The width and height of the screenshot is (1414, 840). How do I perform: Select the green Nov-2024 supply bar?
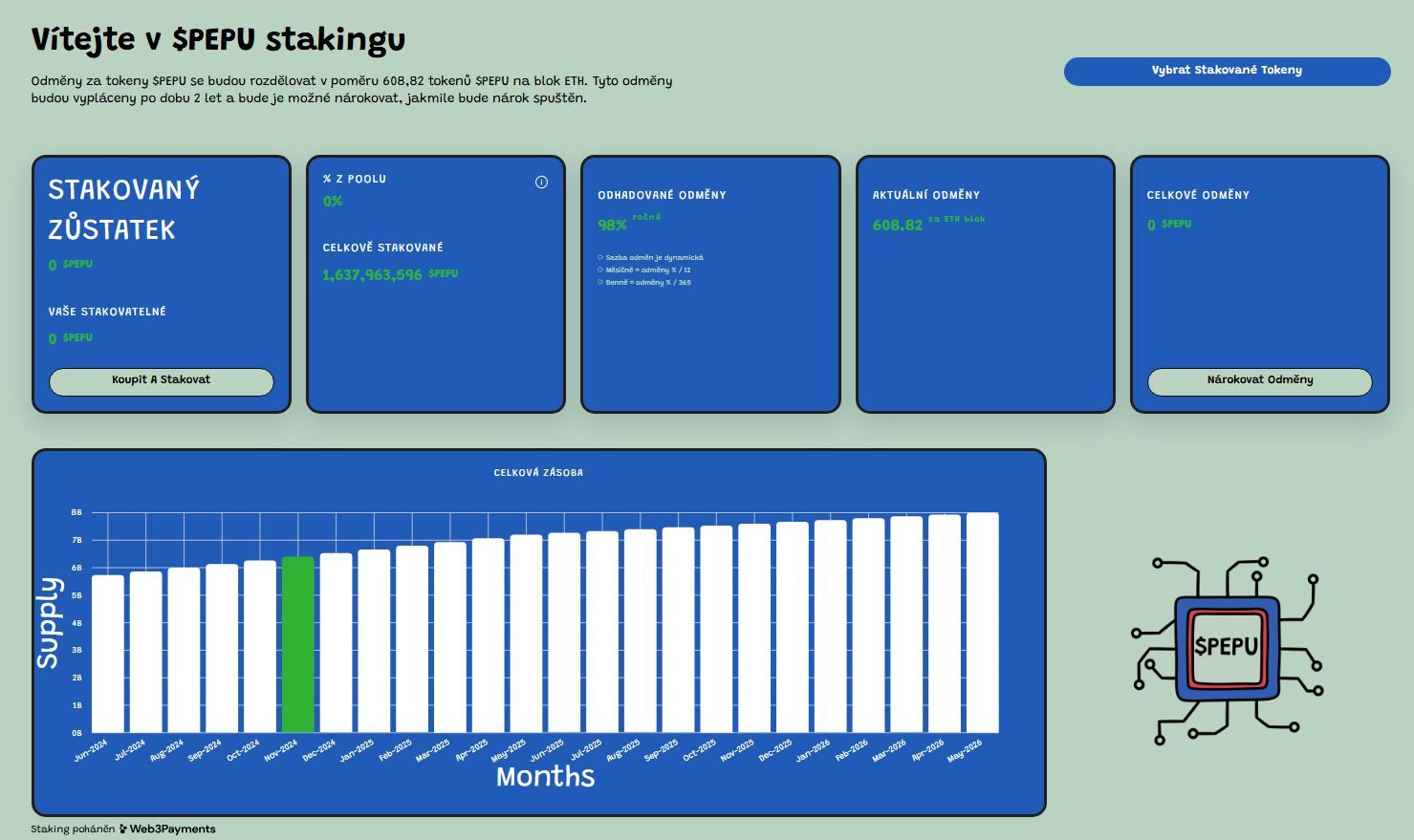(298, 645)
